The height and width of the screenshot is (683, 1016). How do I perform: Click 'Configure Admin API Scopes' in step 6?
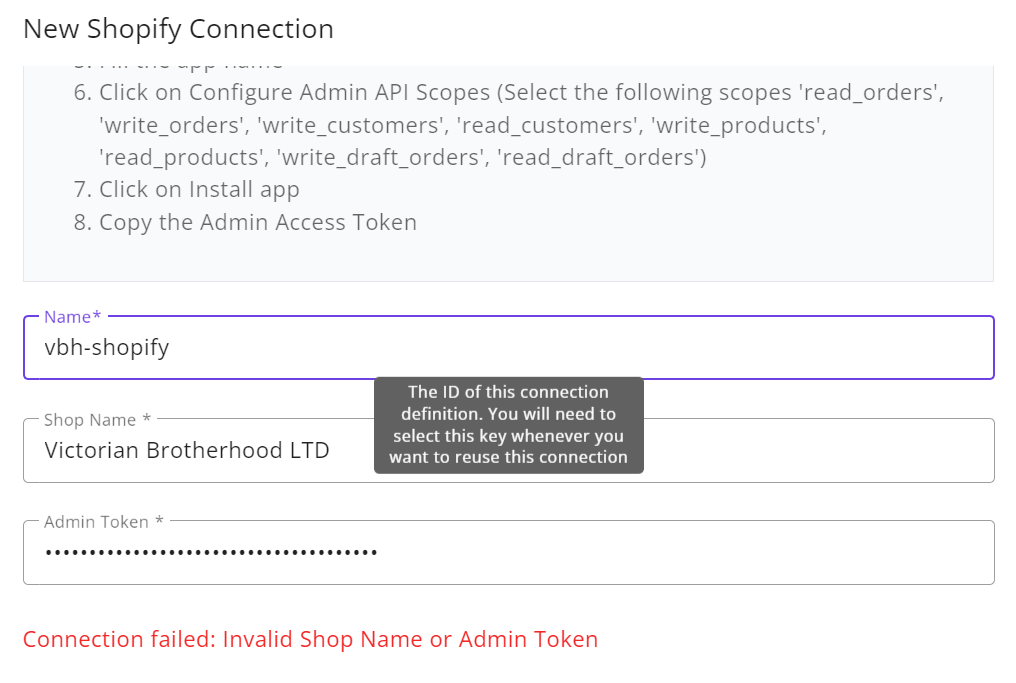(340, 93)
